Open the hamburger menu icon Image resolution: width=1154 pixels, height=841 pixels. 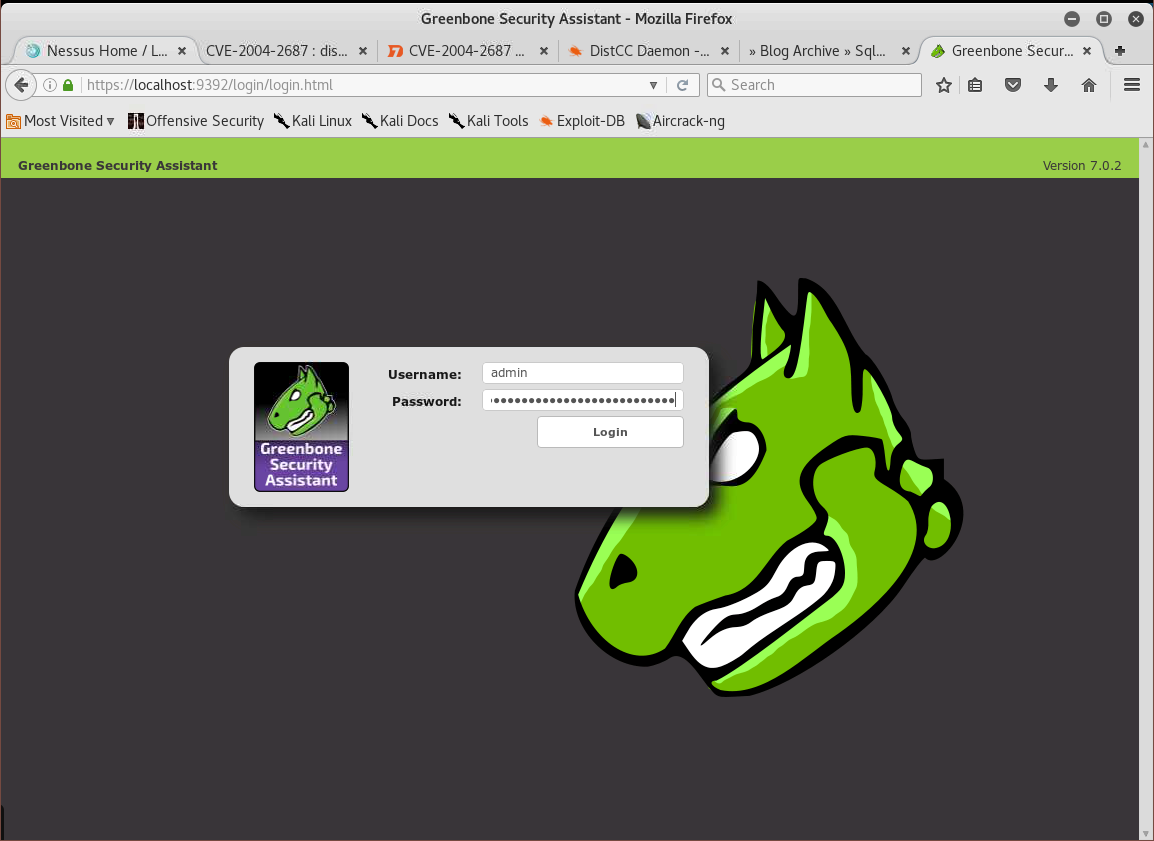(x=1132, y=85)
